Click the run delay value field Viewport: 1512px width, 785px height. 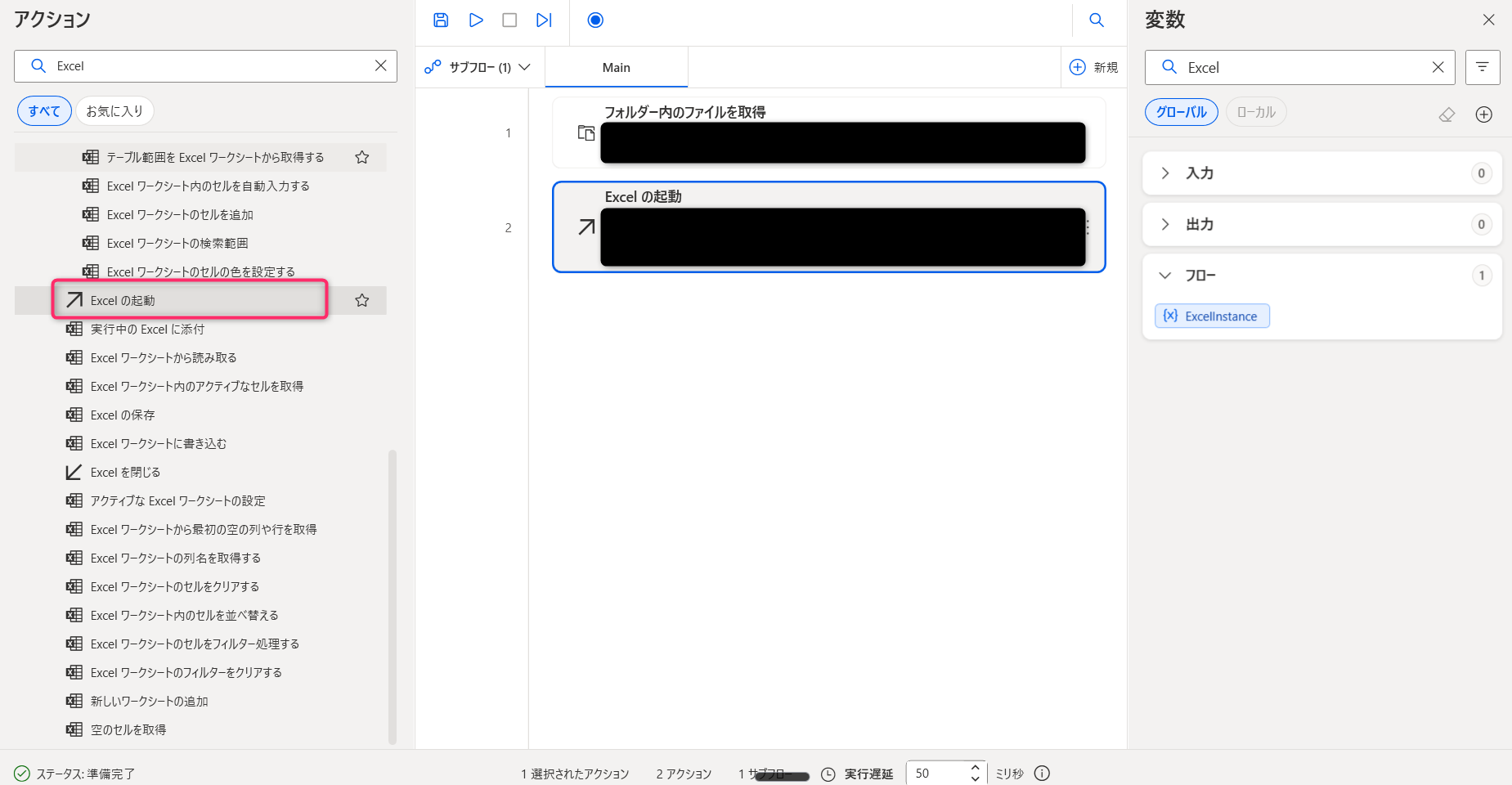pos(936,773)
